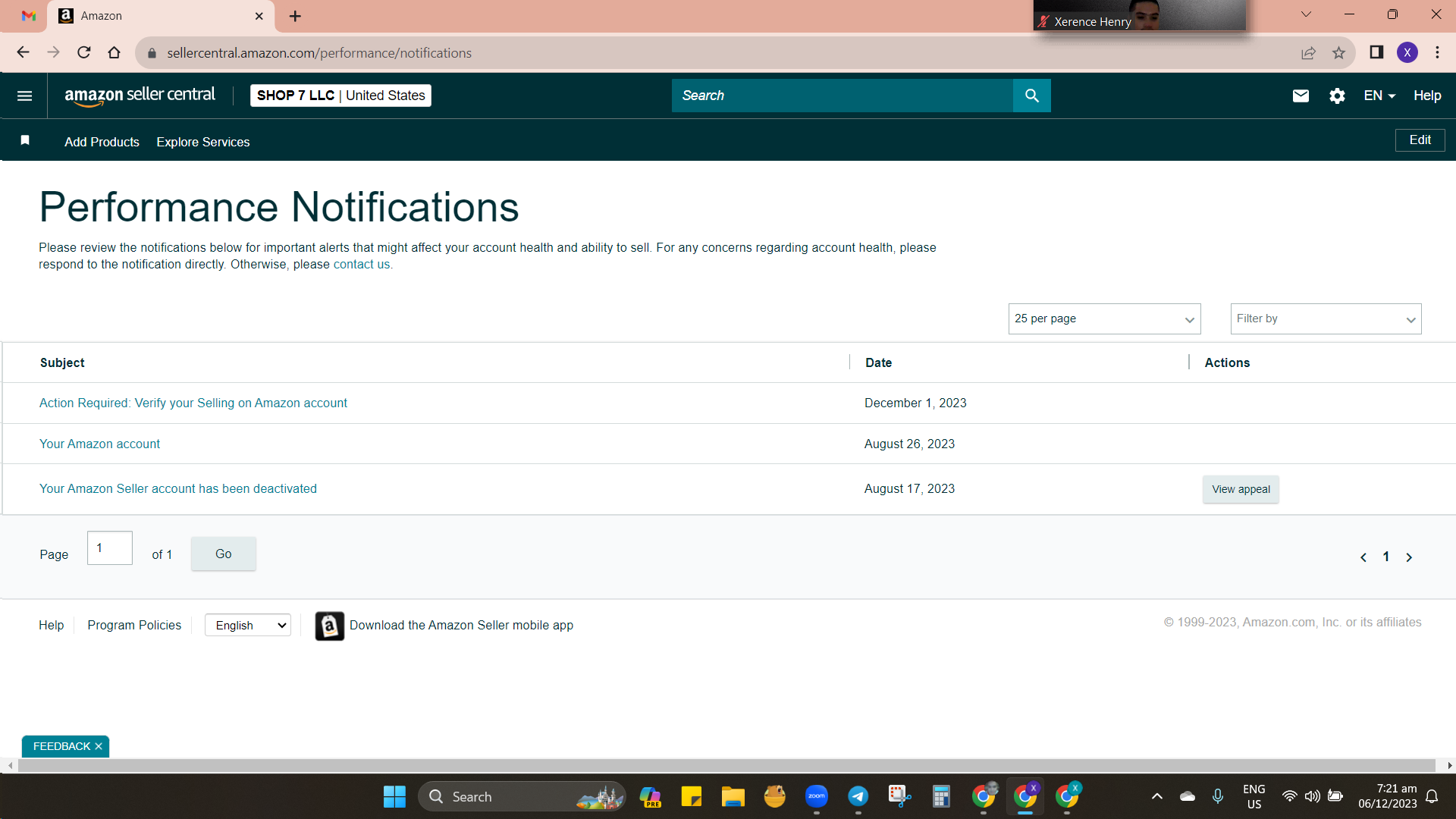Close the FEEDBACK tab with X
The width and height of the screenshot is (1456, 819).
click(x=99, y=746)
